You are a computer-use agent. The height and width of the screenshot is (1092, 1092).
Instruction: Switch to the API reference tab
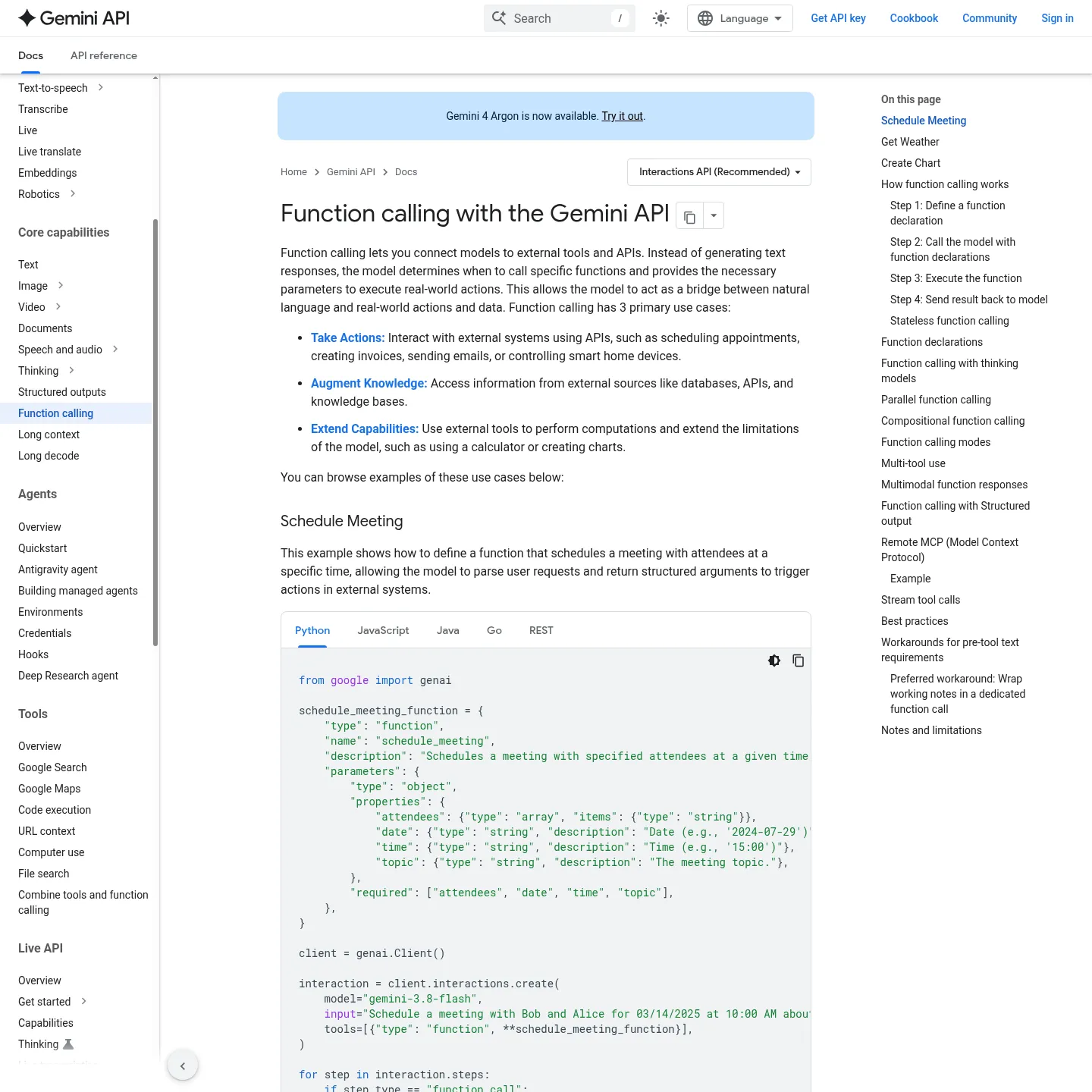(104, 55)
